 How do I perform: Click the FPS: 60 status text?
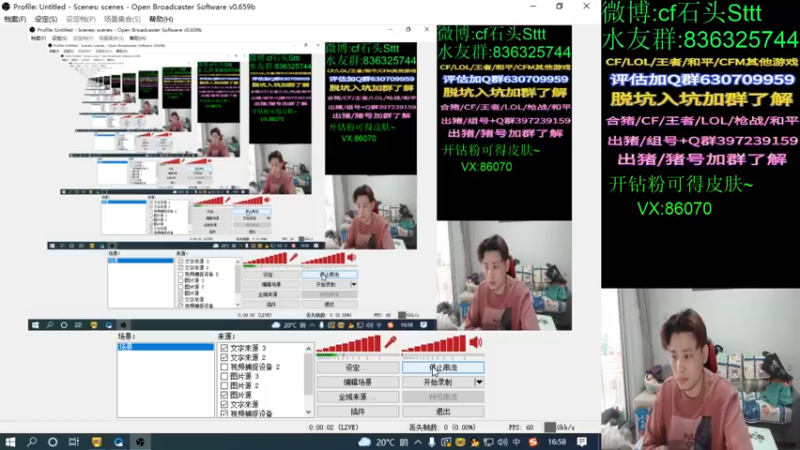click(521, 428)
